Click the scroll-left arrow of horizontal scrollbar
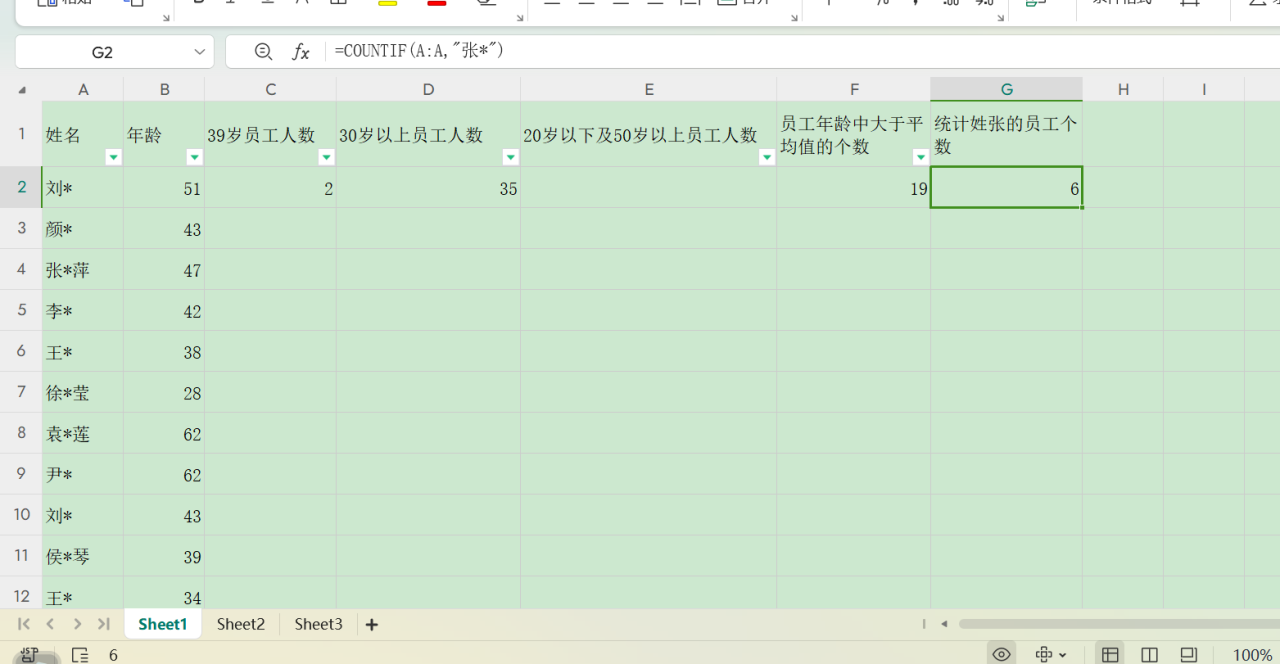Viewport: 1280px width, 664px height. point(943,624)
